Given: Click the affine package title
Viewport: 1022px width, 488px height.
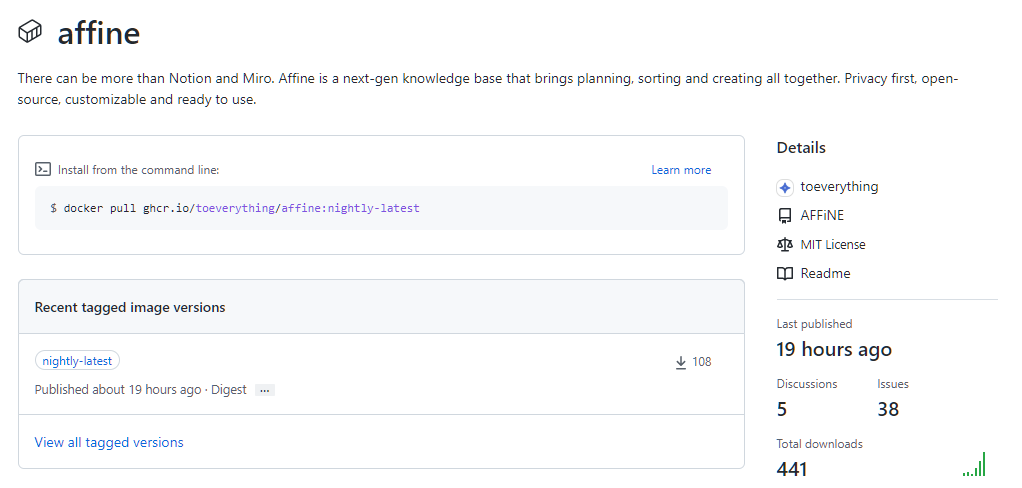Looking at the screenshot, I should point(99,33).
